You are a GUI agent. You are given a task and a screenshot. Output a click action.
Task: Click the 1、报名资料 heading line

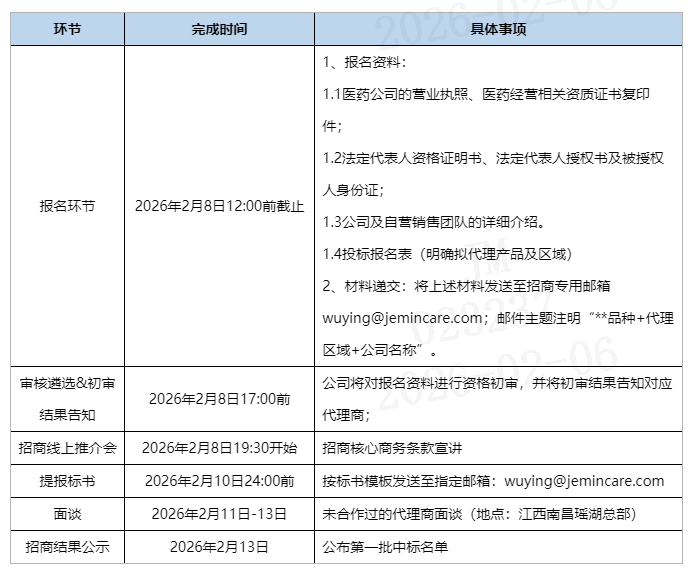pos(365,63)
